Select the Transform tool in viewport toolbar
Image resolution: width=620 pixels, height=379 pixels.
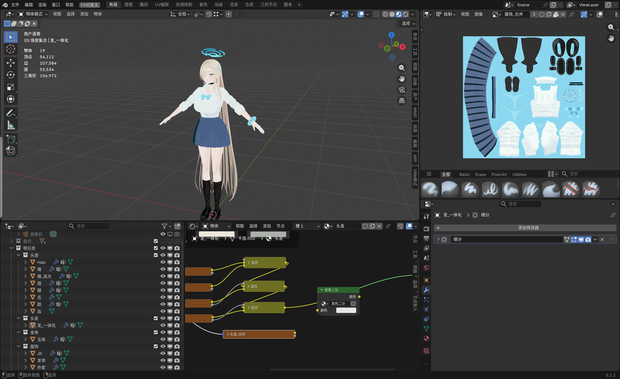pyautogui.click(x=11, y=99)
